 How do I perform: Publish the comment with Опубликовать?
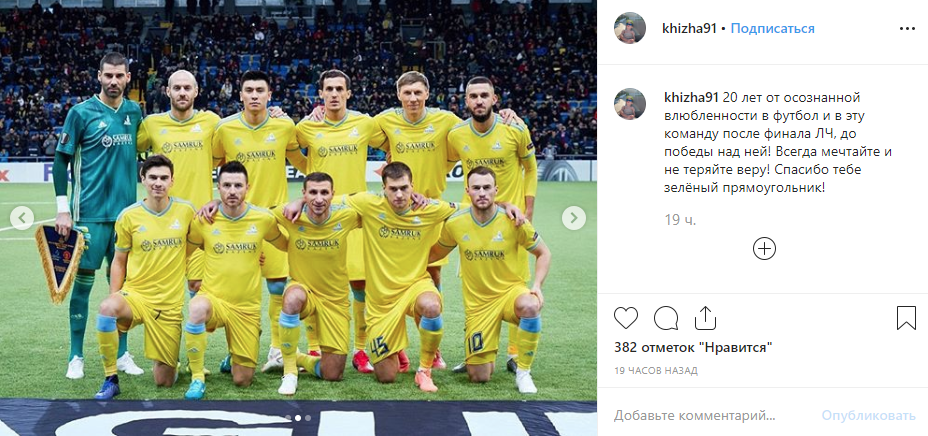868,415
